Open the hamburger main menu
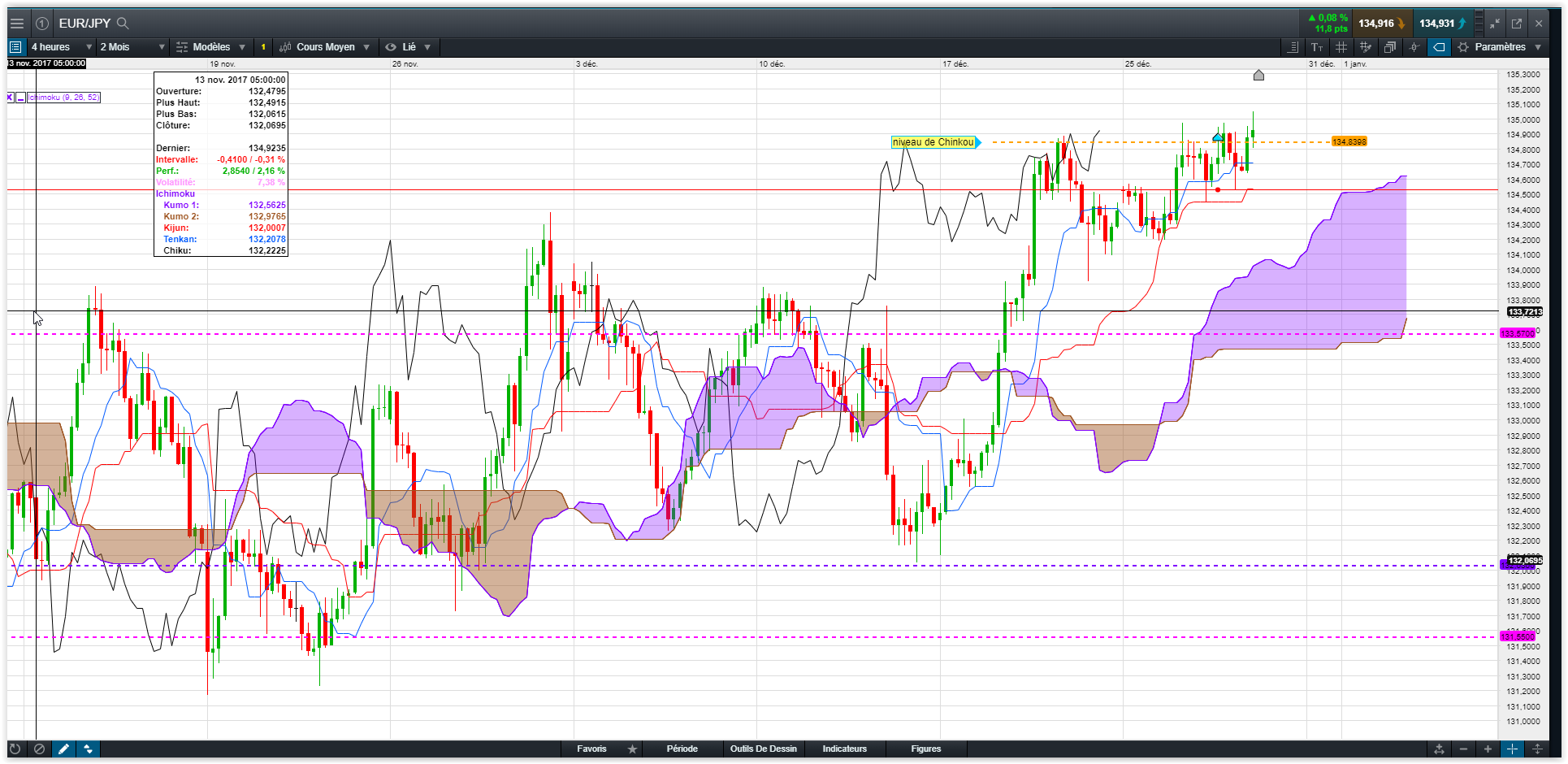 coord(17,24)
